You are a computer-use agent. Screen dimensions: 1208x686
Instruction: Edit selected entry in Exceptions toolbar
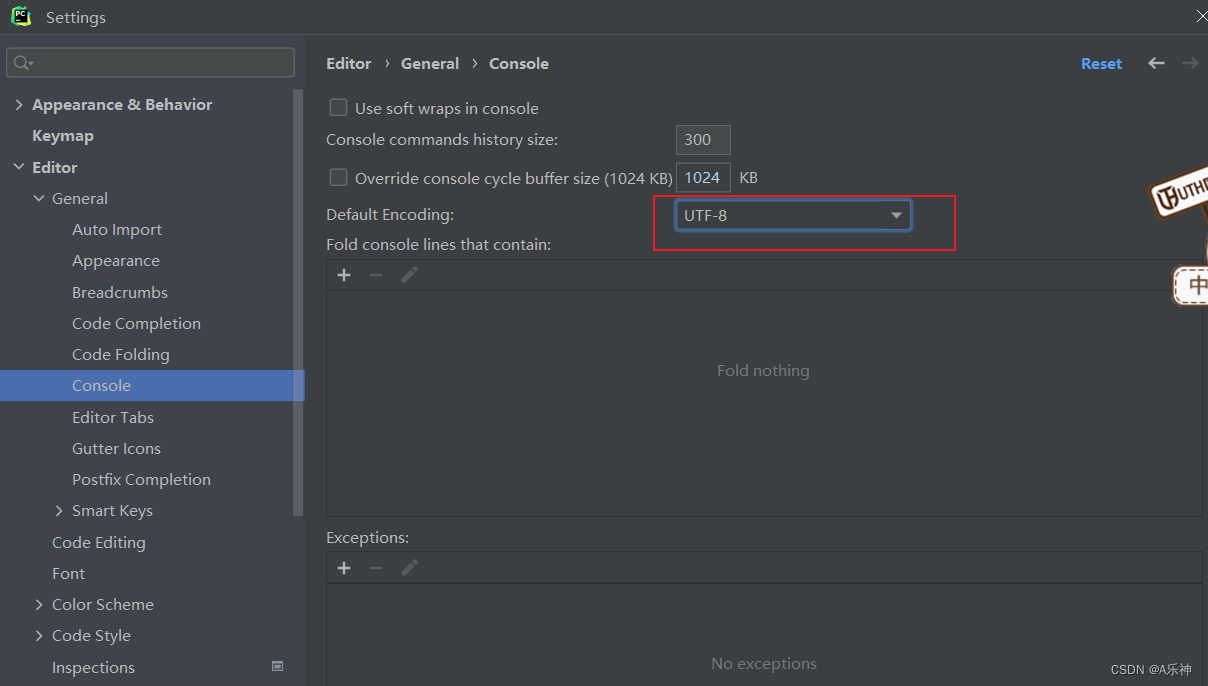click(409, 568)
